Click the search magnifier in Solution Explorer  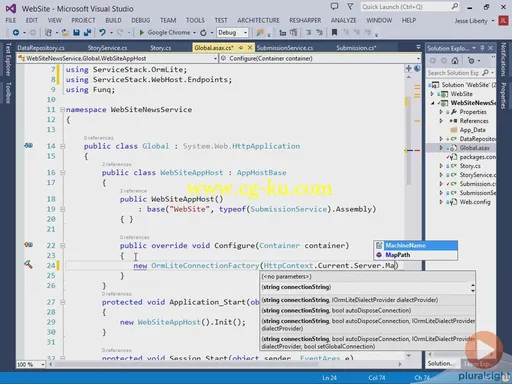pos(485,72)
